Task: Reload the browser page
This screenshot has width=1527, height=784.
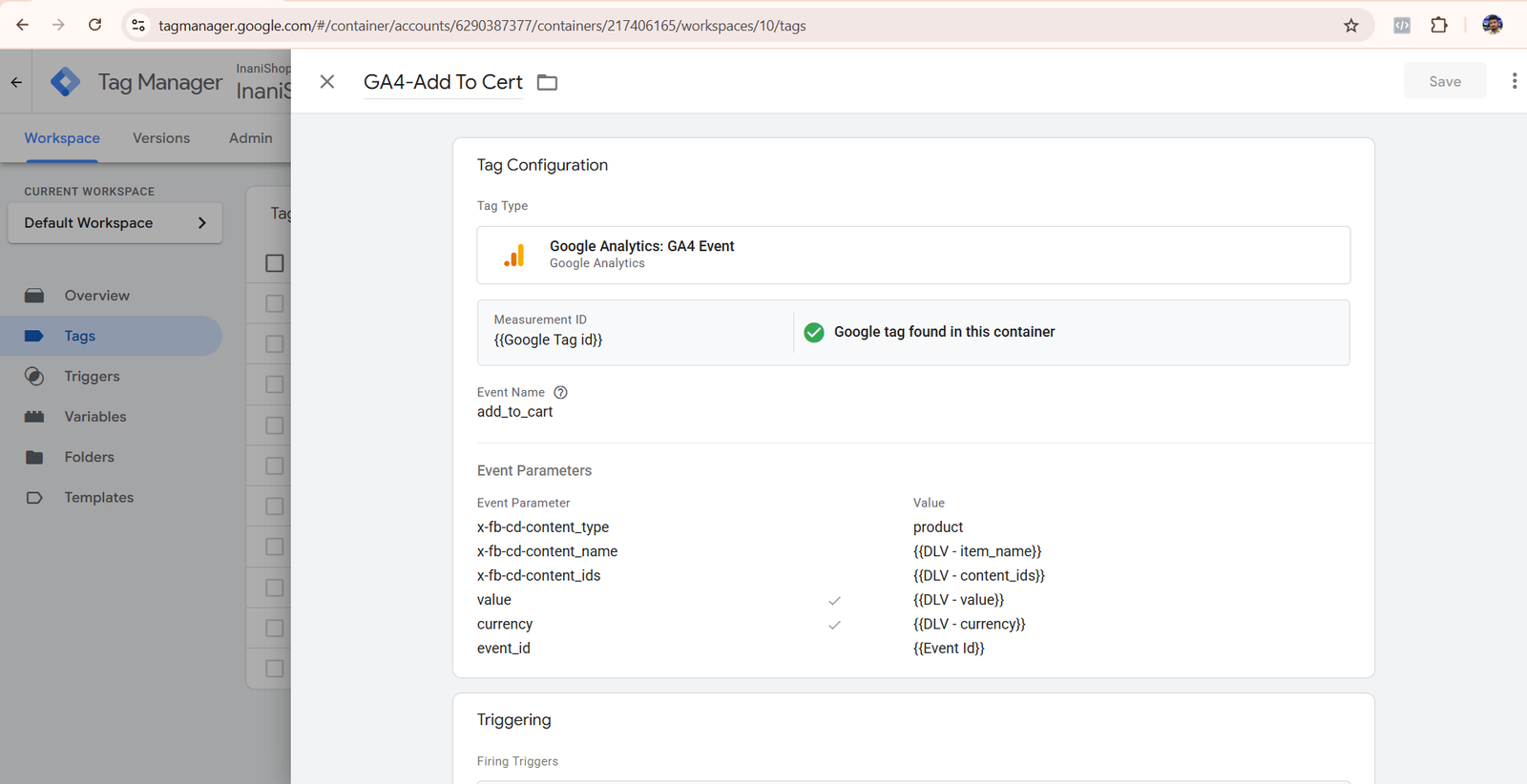Action: click(x=94, y=25)
